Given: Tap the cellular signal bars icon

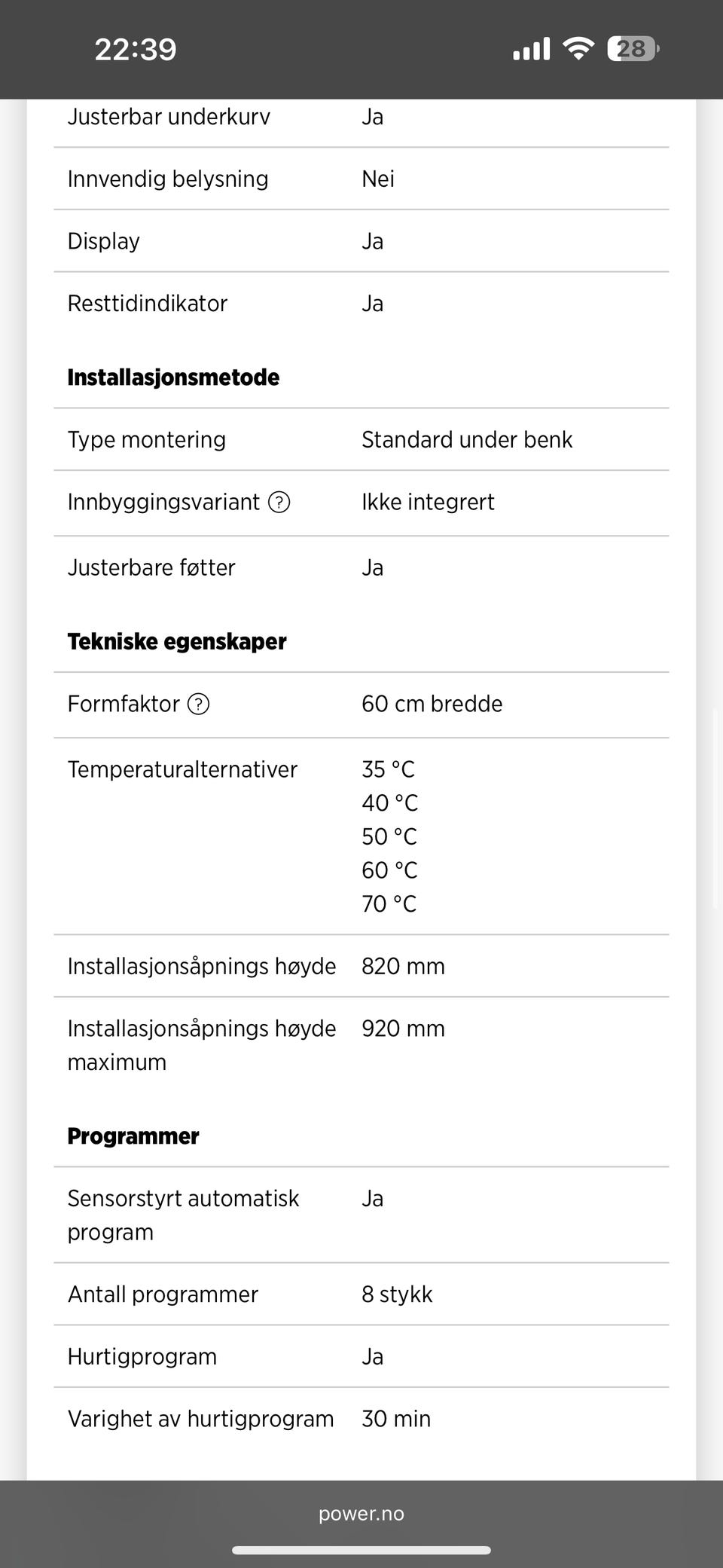Looking at the screenshot, I should coord(532,49).
